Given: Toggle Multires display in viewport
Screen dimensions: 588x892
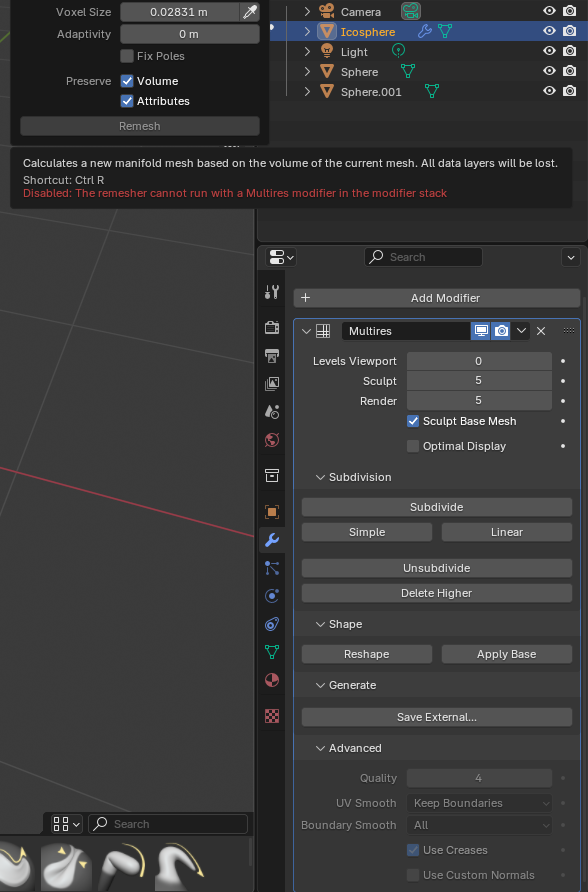Looking at the screenshot, I should [481, 331].
